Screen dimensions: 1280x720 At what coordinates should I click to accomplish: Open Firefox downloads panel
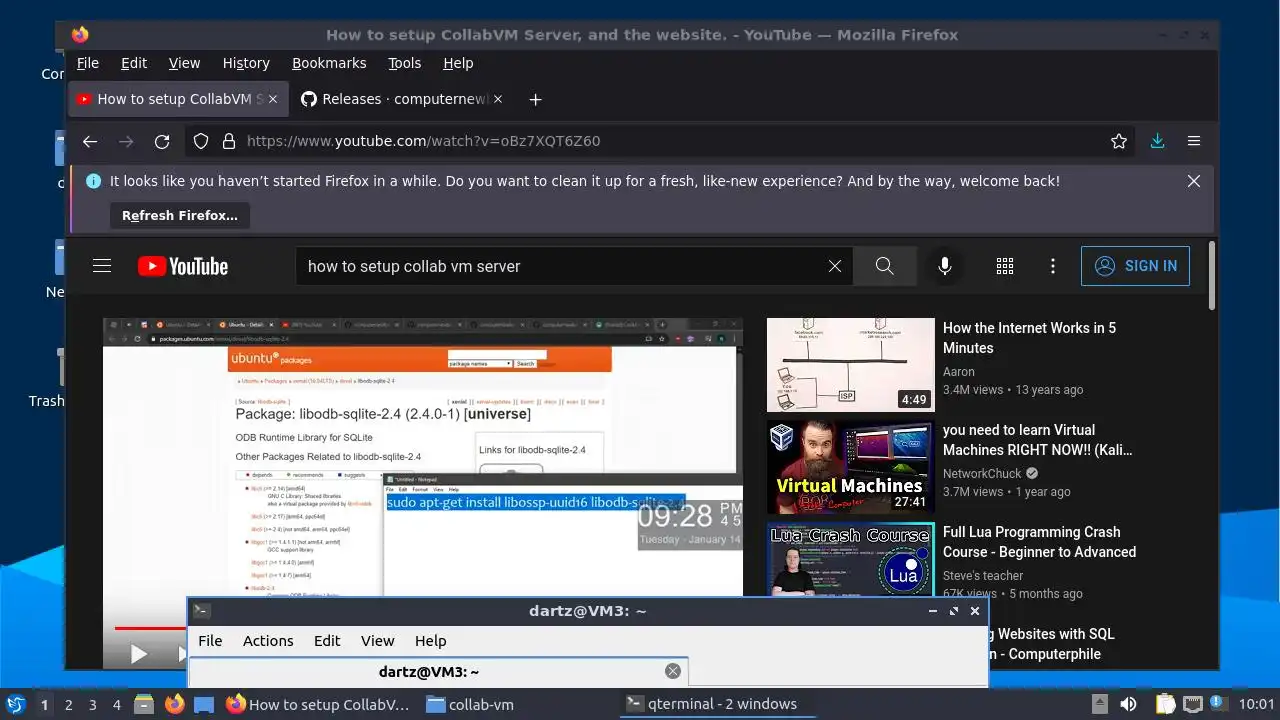click(1157, 141)
